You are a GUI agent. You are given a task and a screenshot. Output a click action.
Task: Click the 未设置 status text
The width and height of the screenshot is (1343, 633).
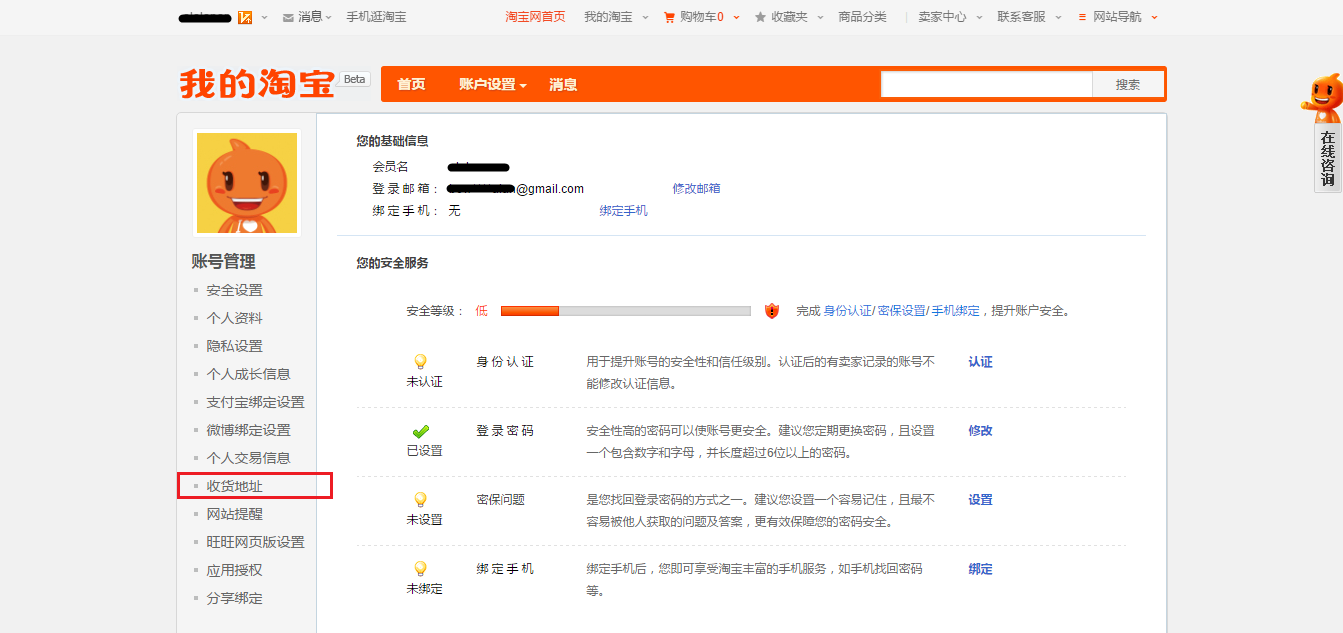click(424, 520)
